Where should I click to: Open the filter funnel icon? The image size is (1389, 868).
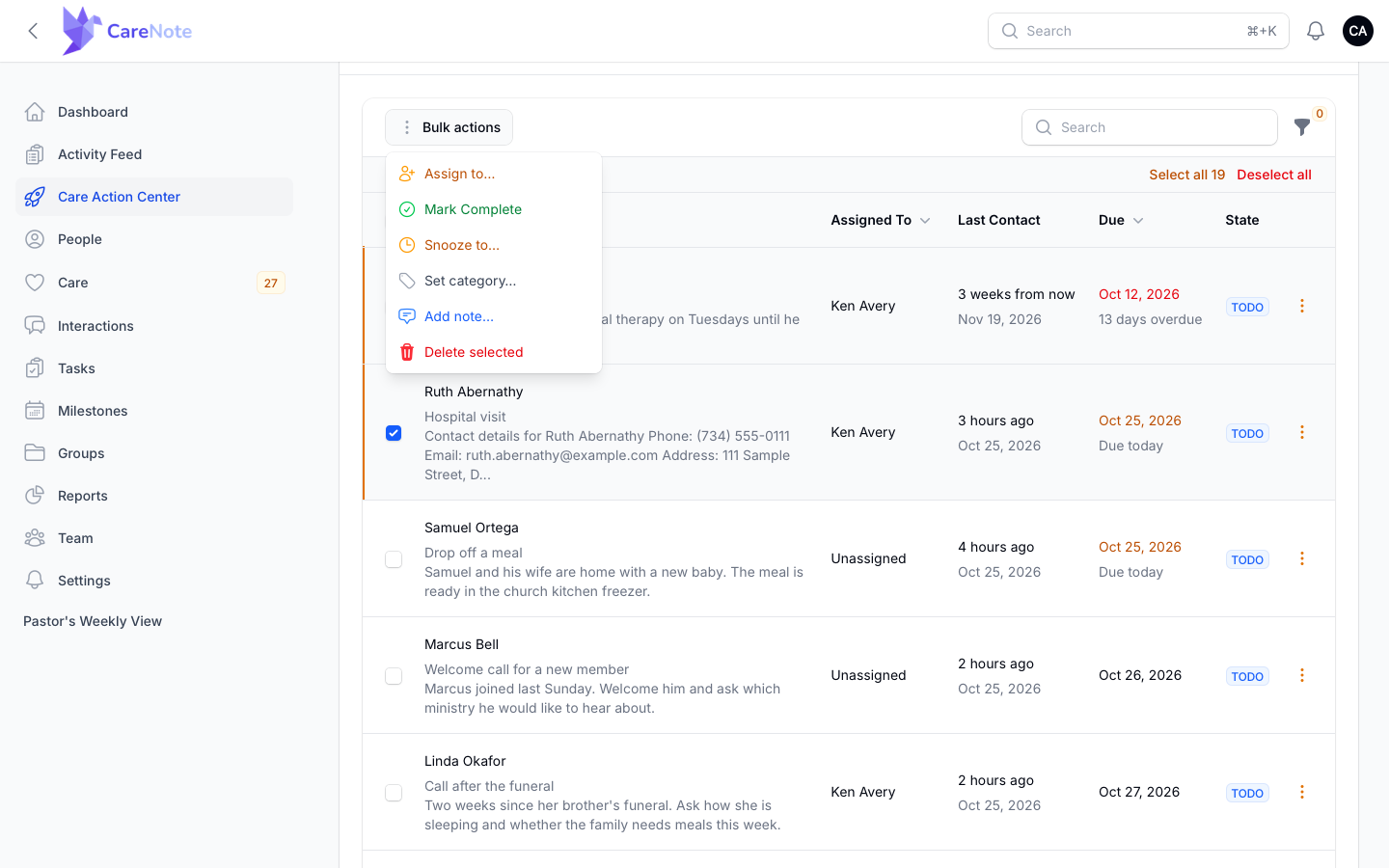1302,127
